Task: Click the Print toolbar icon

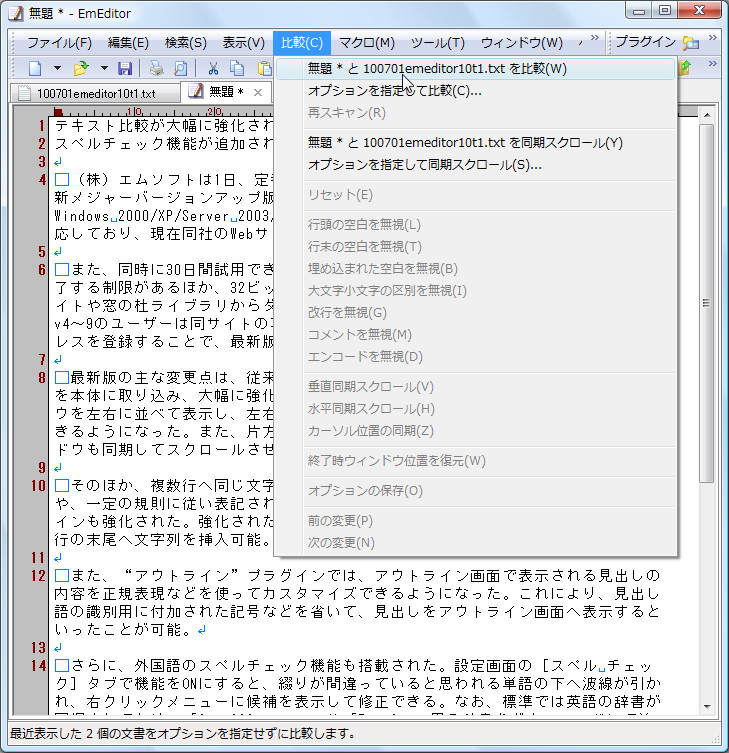Action: point(157,68)
